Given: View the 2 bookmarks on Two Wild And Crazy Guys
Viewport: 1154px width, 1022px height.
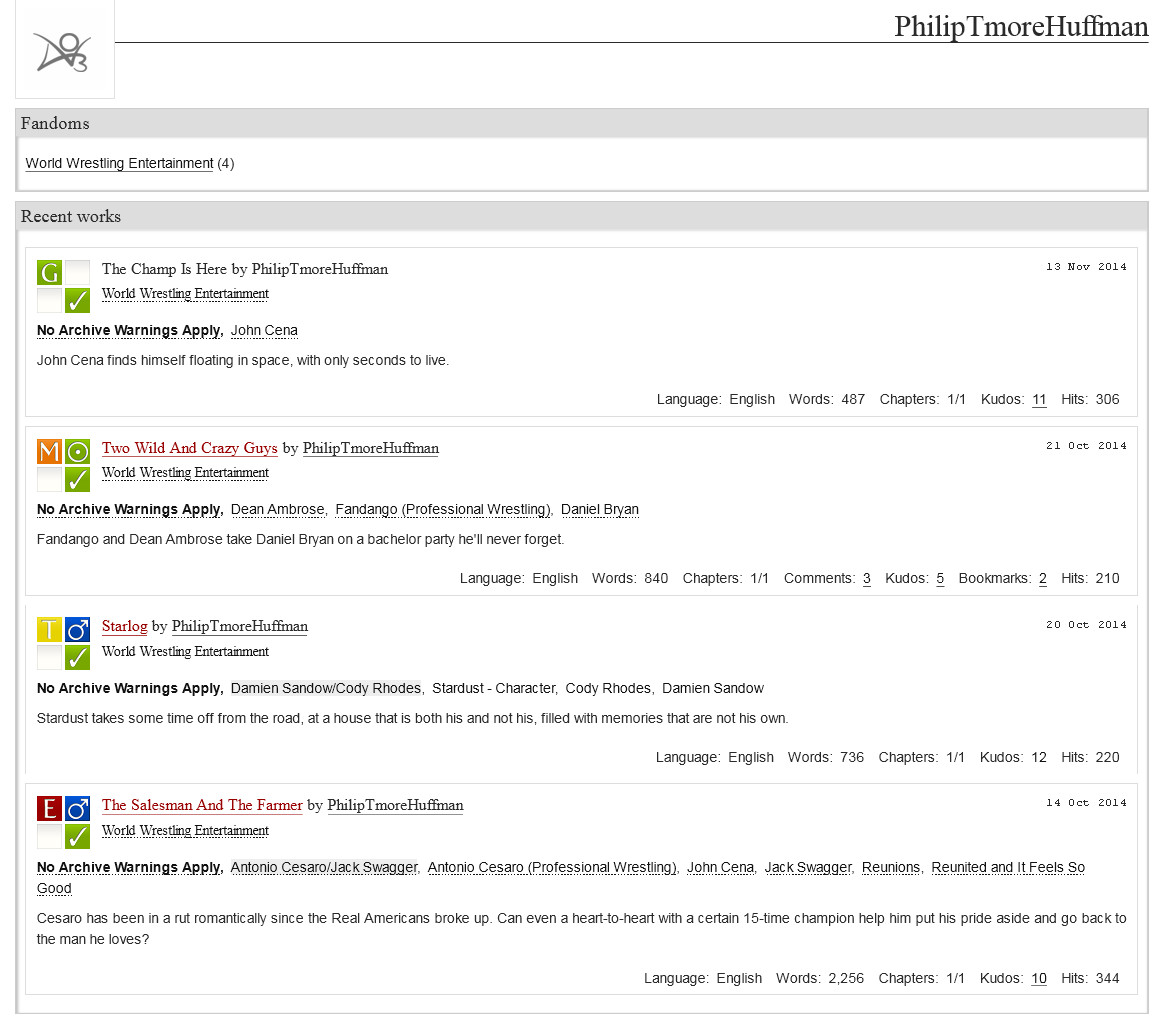Looking at the screenshot, I should pos(1043,578).
